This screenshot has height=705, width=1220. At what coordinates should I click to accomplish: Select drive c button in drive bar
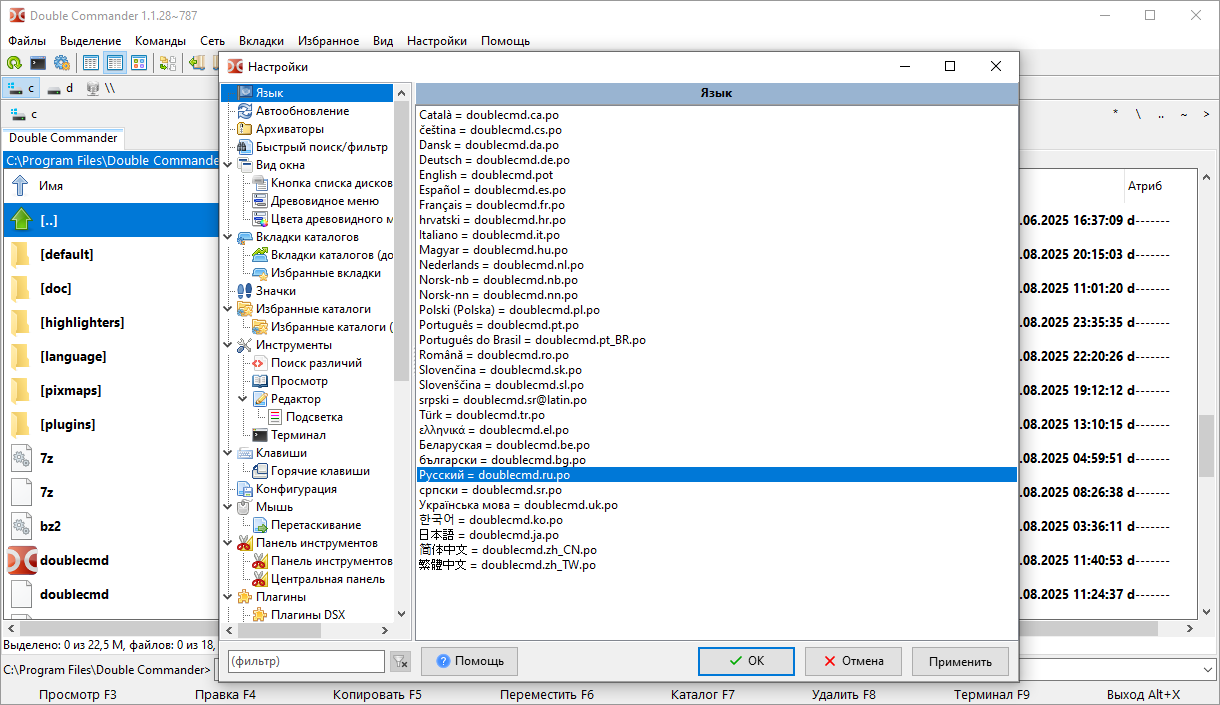pos(23,88)
